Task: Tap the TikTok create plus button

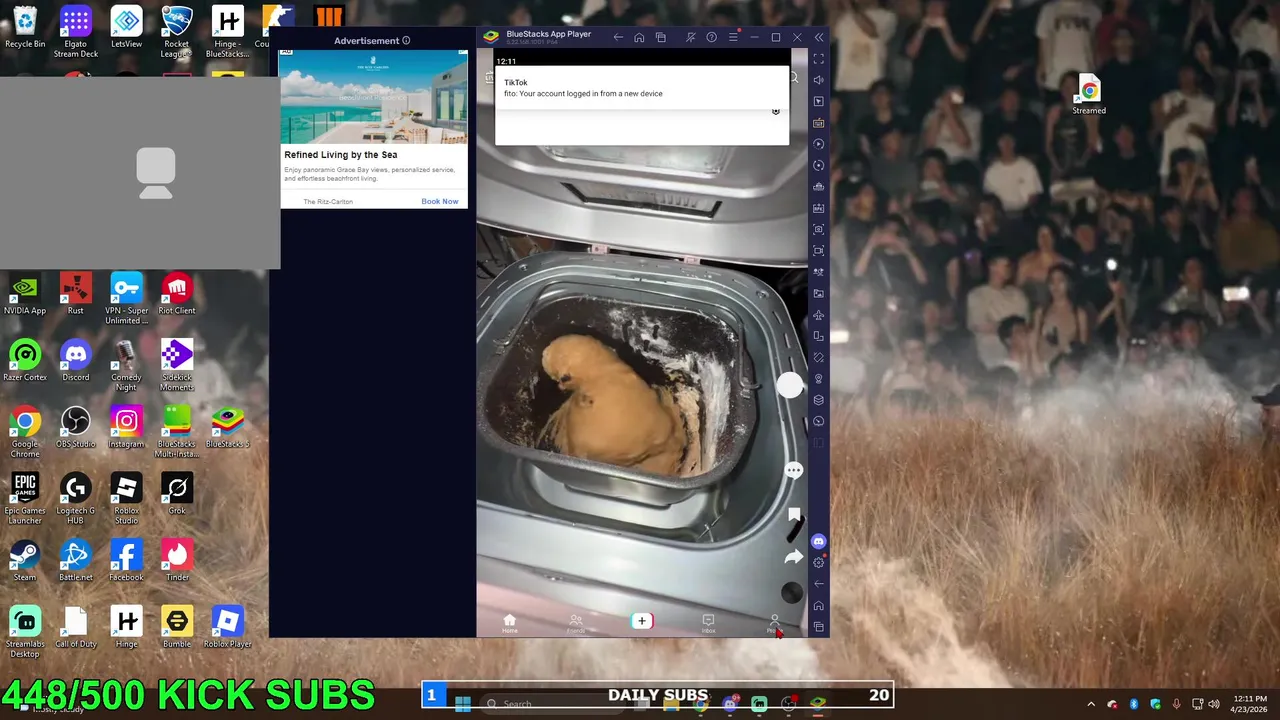Action: 642,621
